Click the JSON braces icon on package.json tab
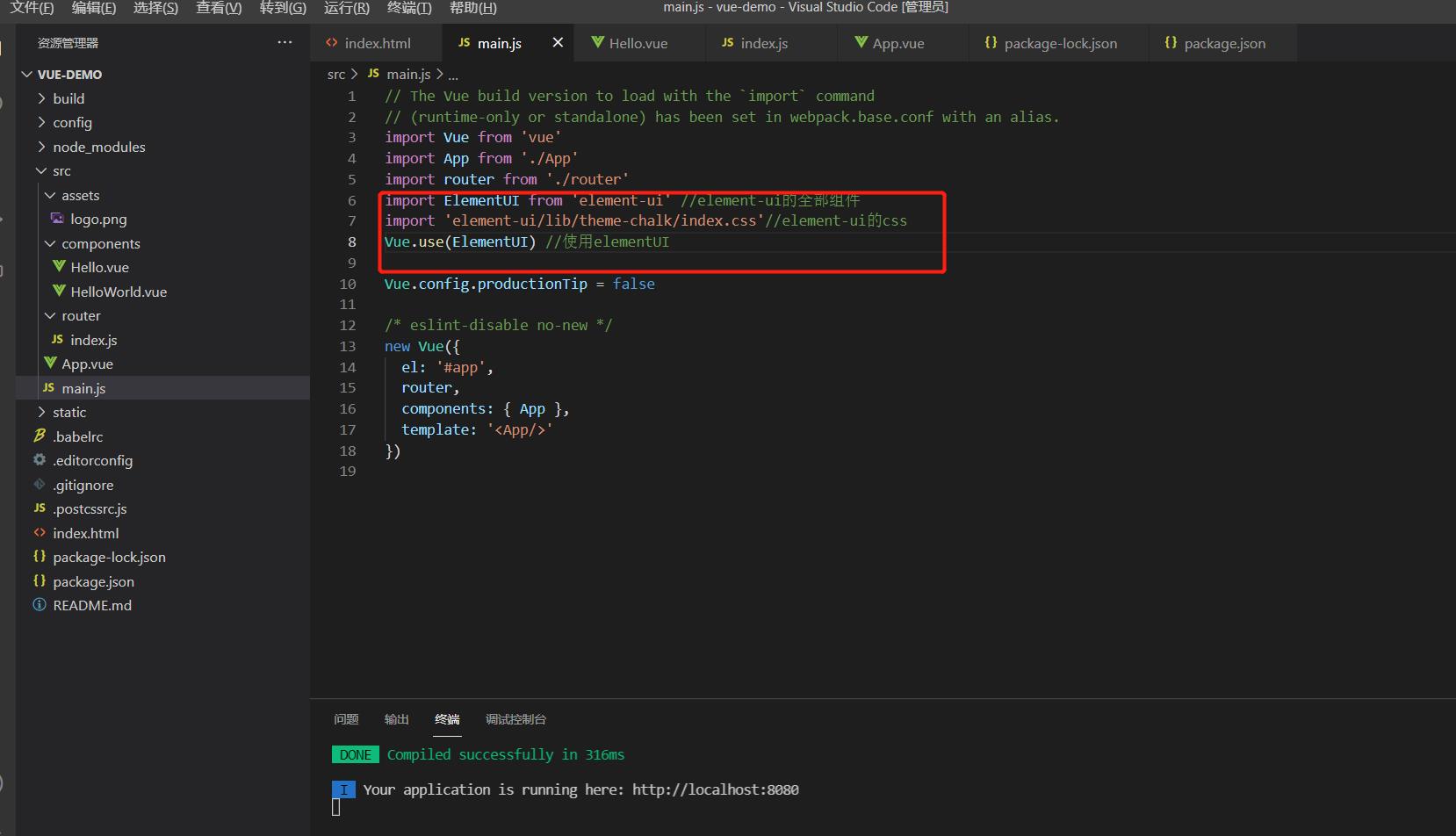Viewport: 1456px width, 836px height. tap(1171, 42)
